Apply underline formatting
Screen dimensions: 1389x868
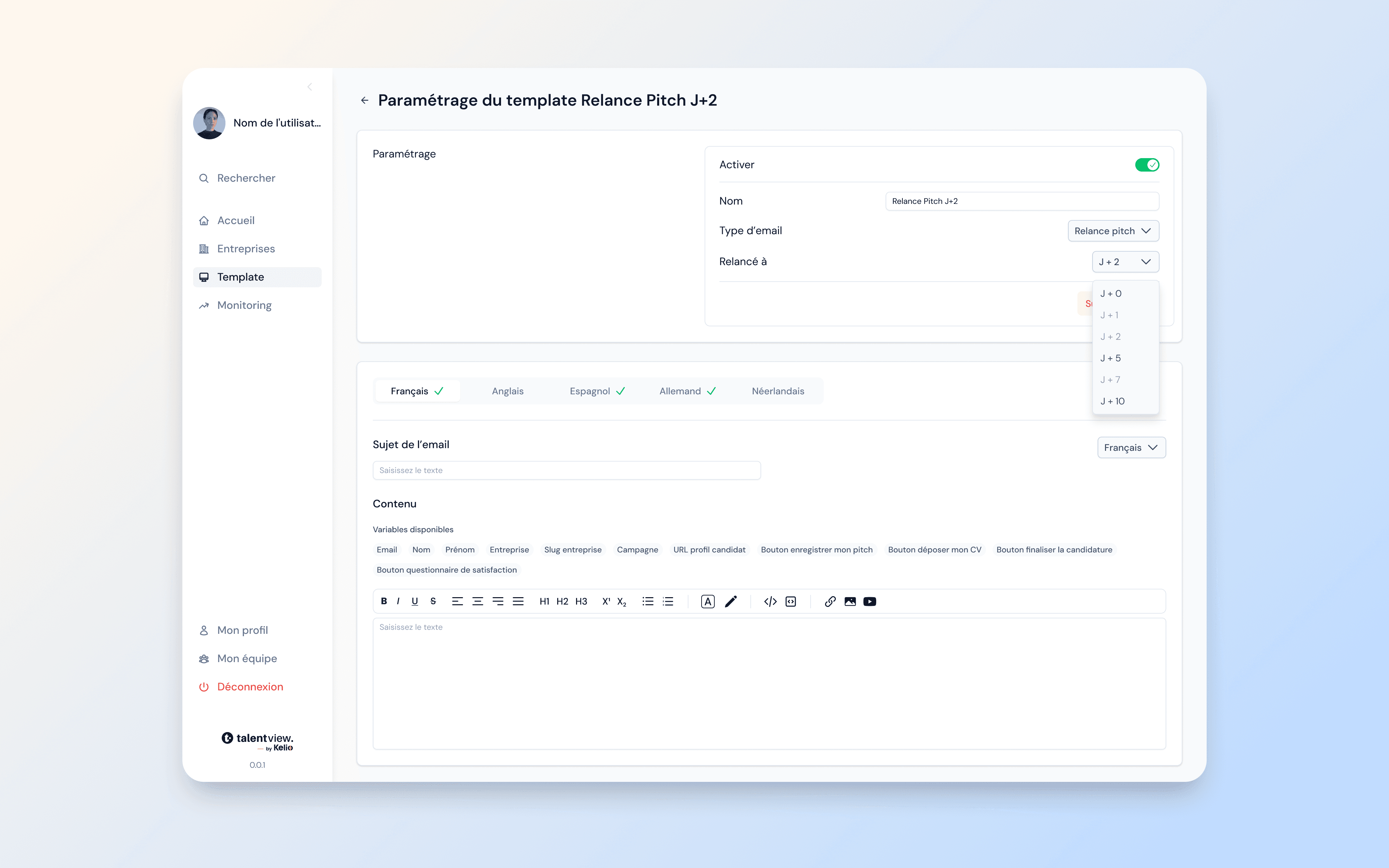click(x=415, y=601)
